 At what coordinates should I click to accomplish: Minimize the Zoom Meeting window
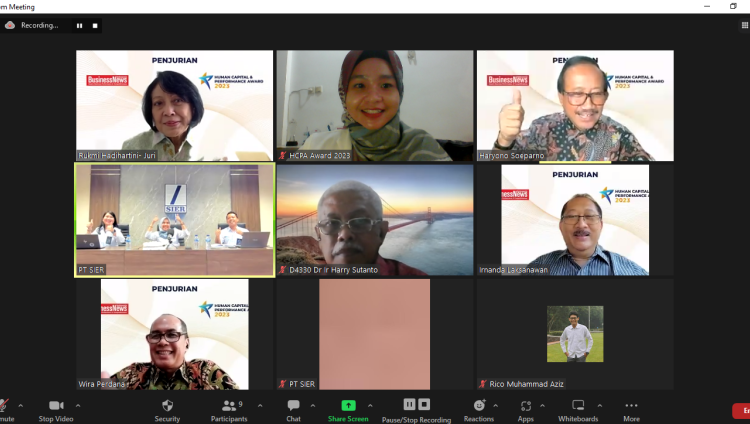707,6
